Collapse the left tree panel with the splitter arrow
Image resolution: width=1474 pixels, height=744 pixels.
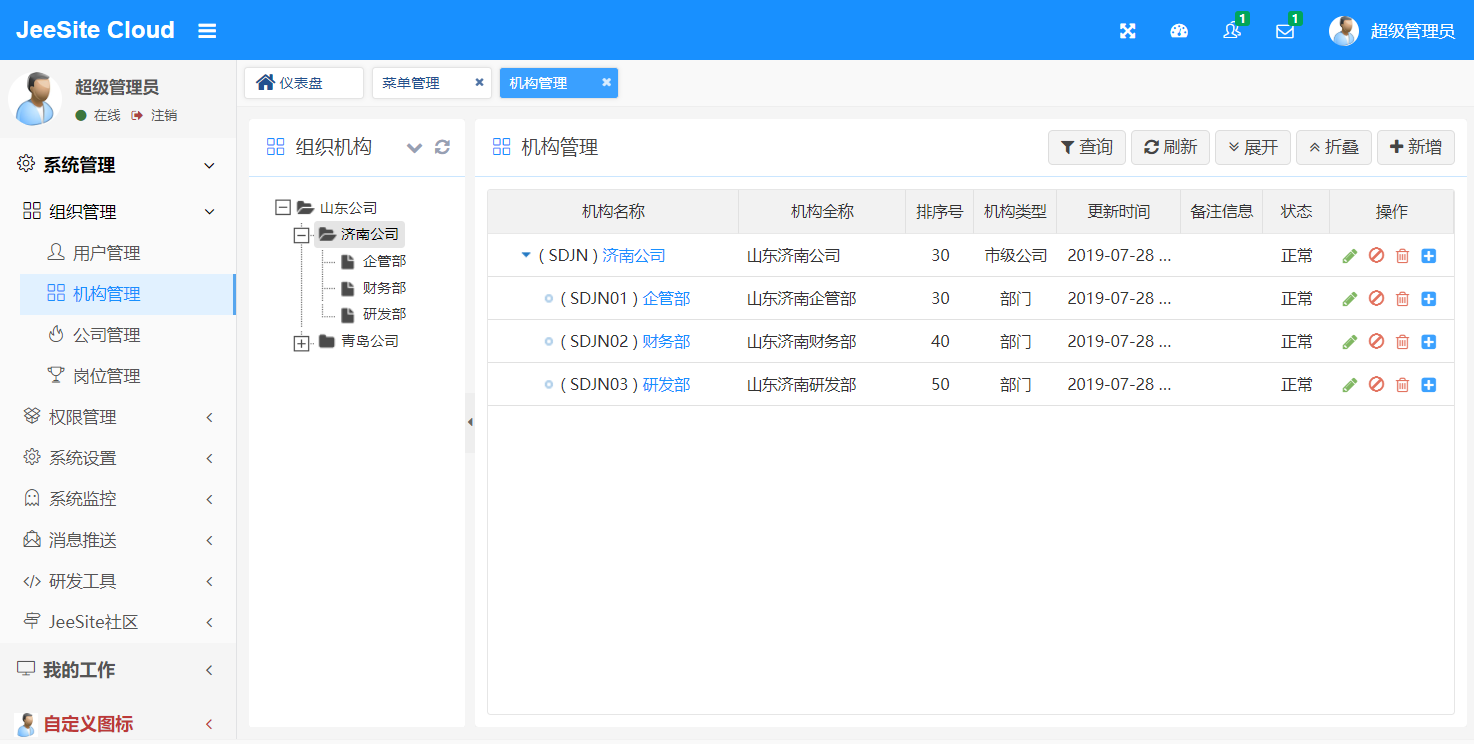(470, 422)
